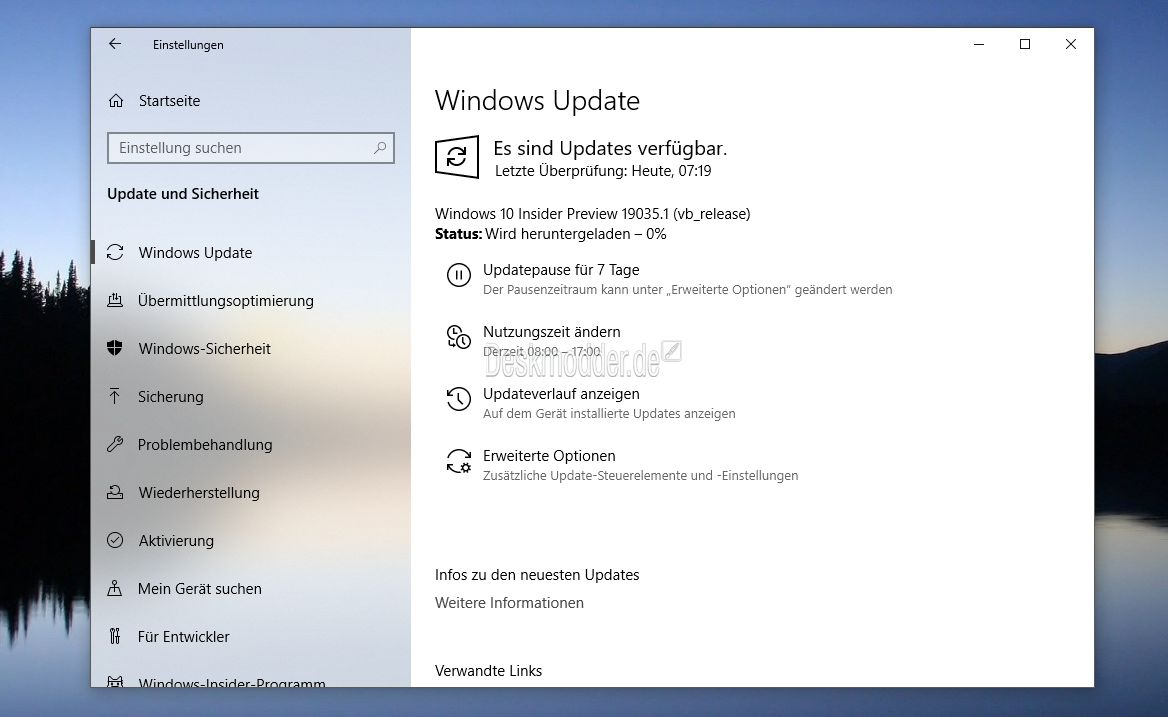
Task: Click 'Infos zu den neuesten Updates' heading
Action: [x=537, y=575]
